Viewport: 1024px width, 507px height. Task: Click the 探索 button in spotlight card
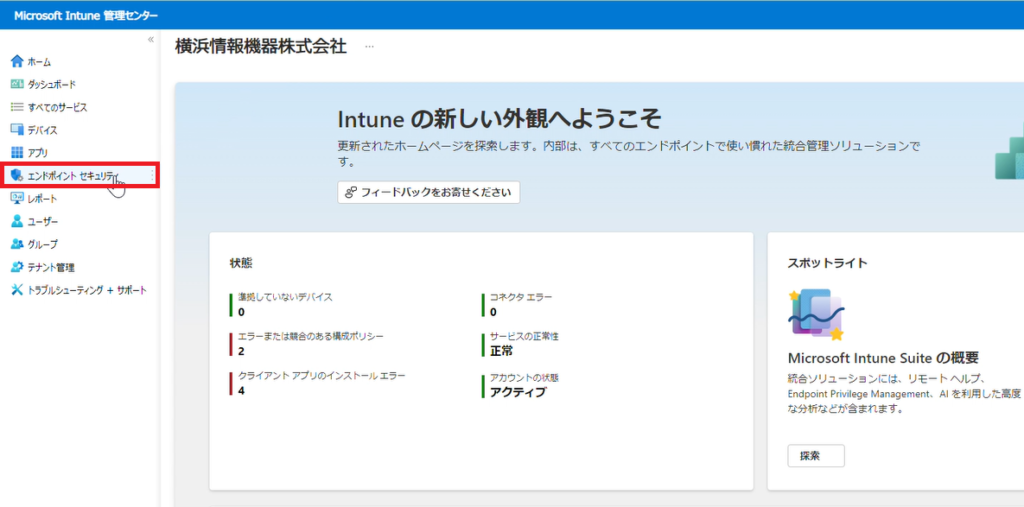coord(816,456)
